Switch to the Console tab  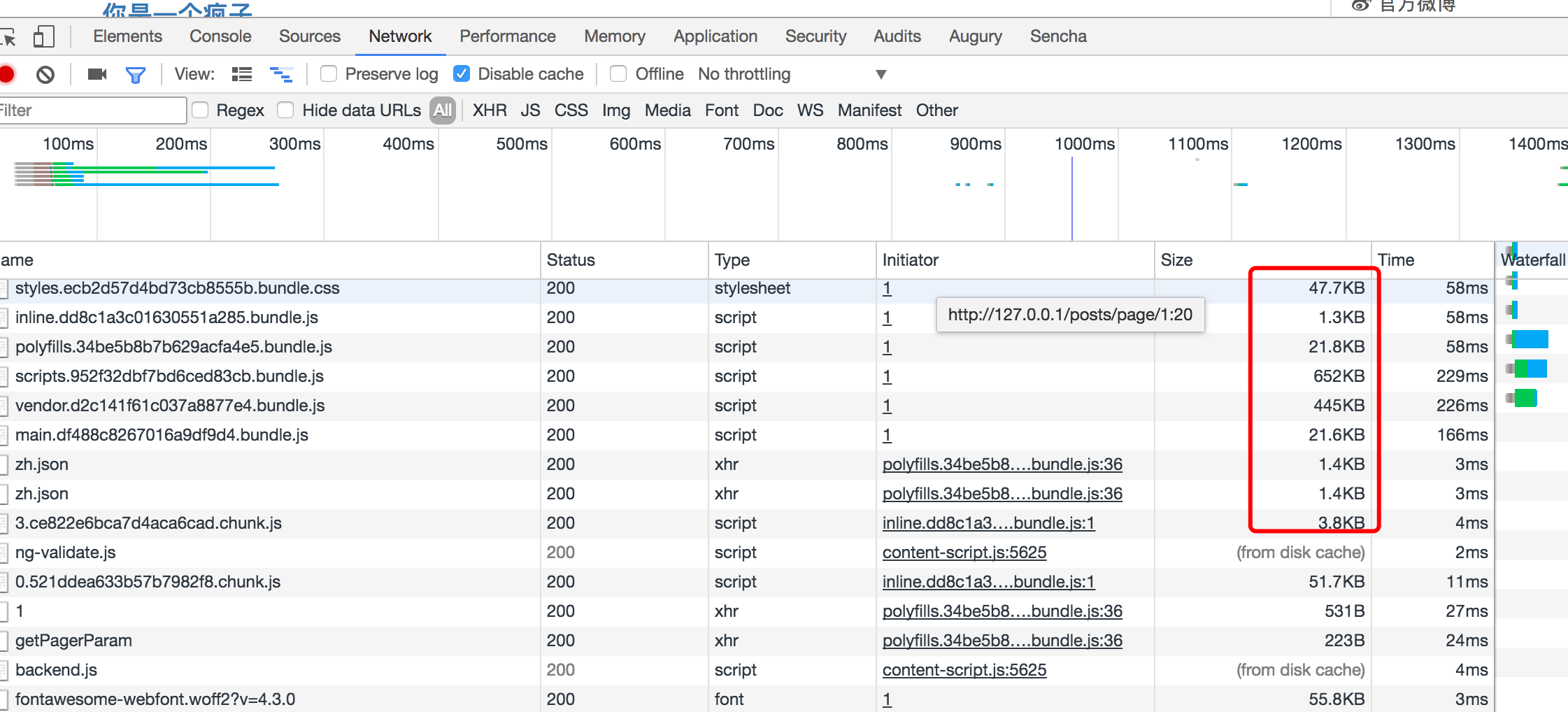[x=220, y=36]
